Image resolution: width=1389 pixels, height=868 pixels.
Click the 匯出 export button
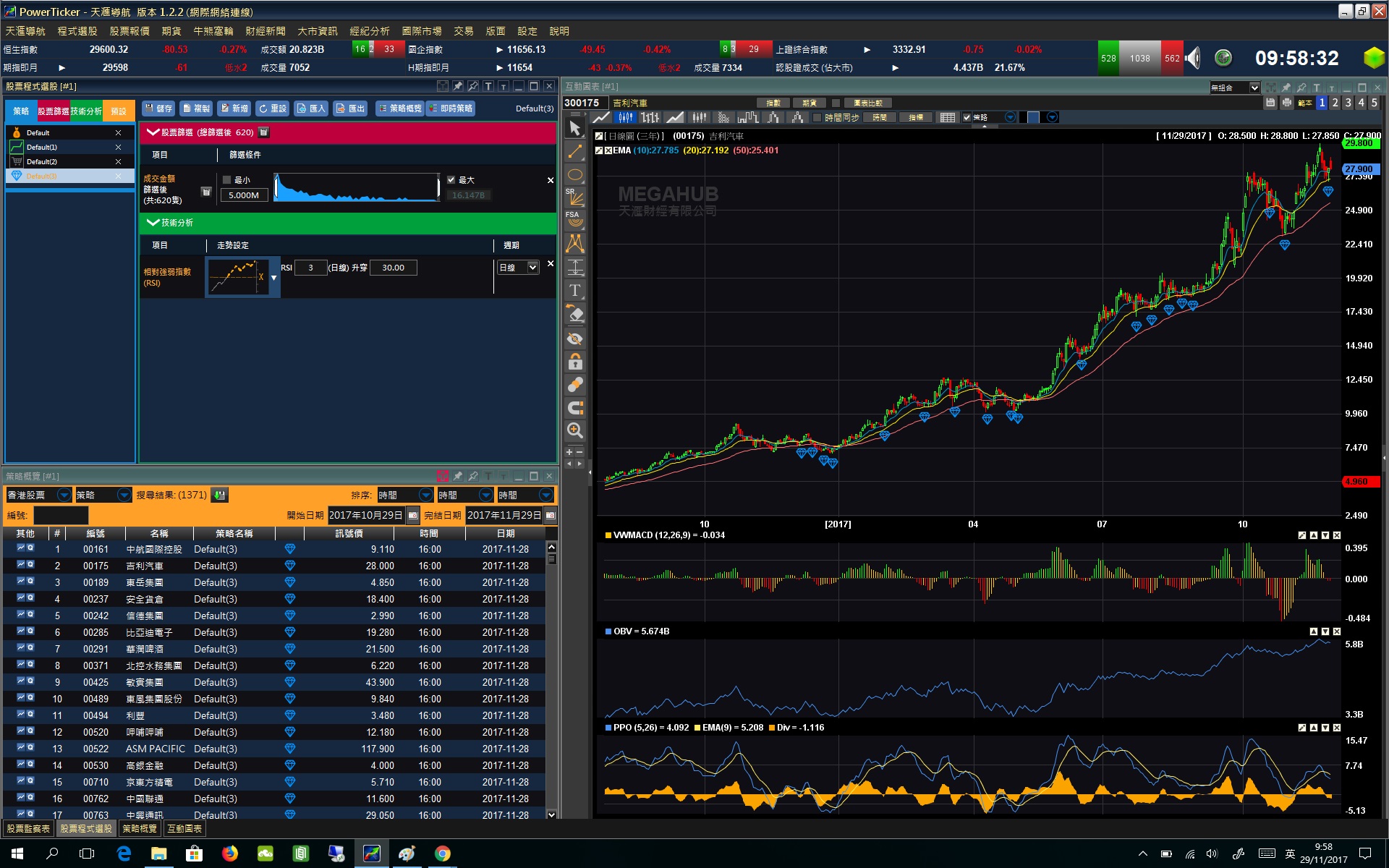click(351, 109)
